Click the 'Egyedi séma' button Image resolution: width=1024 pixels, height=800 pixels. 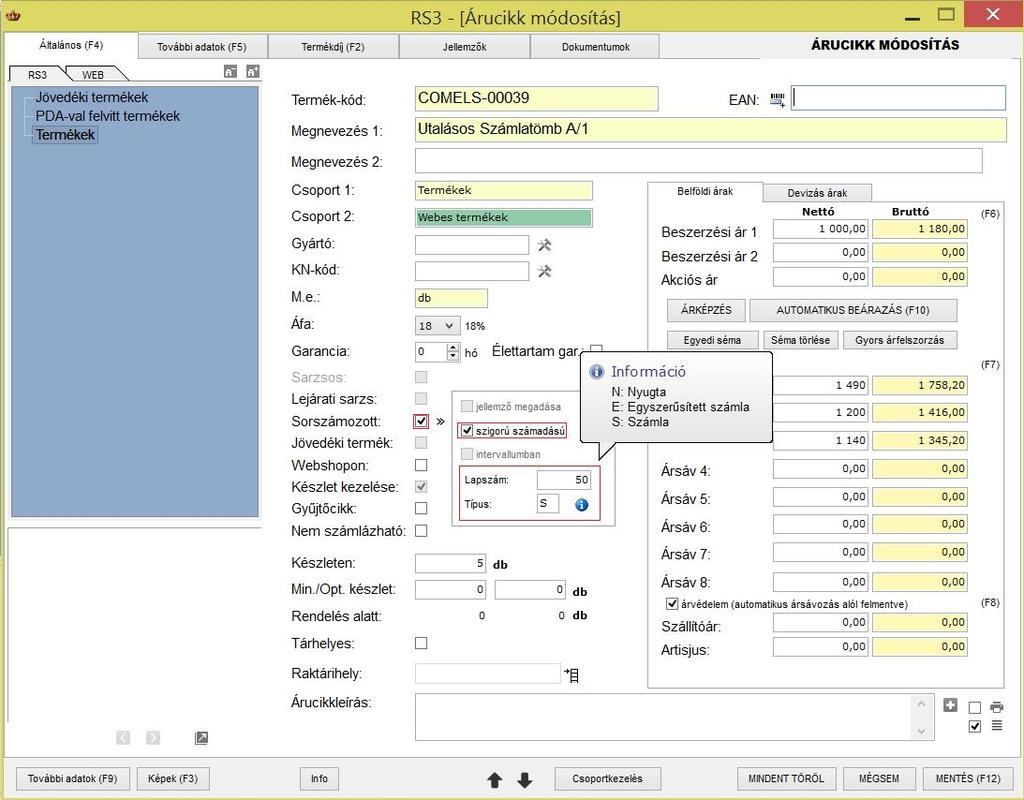tap(712, 340)
